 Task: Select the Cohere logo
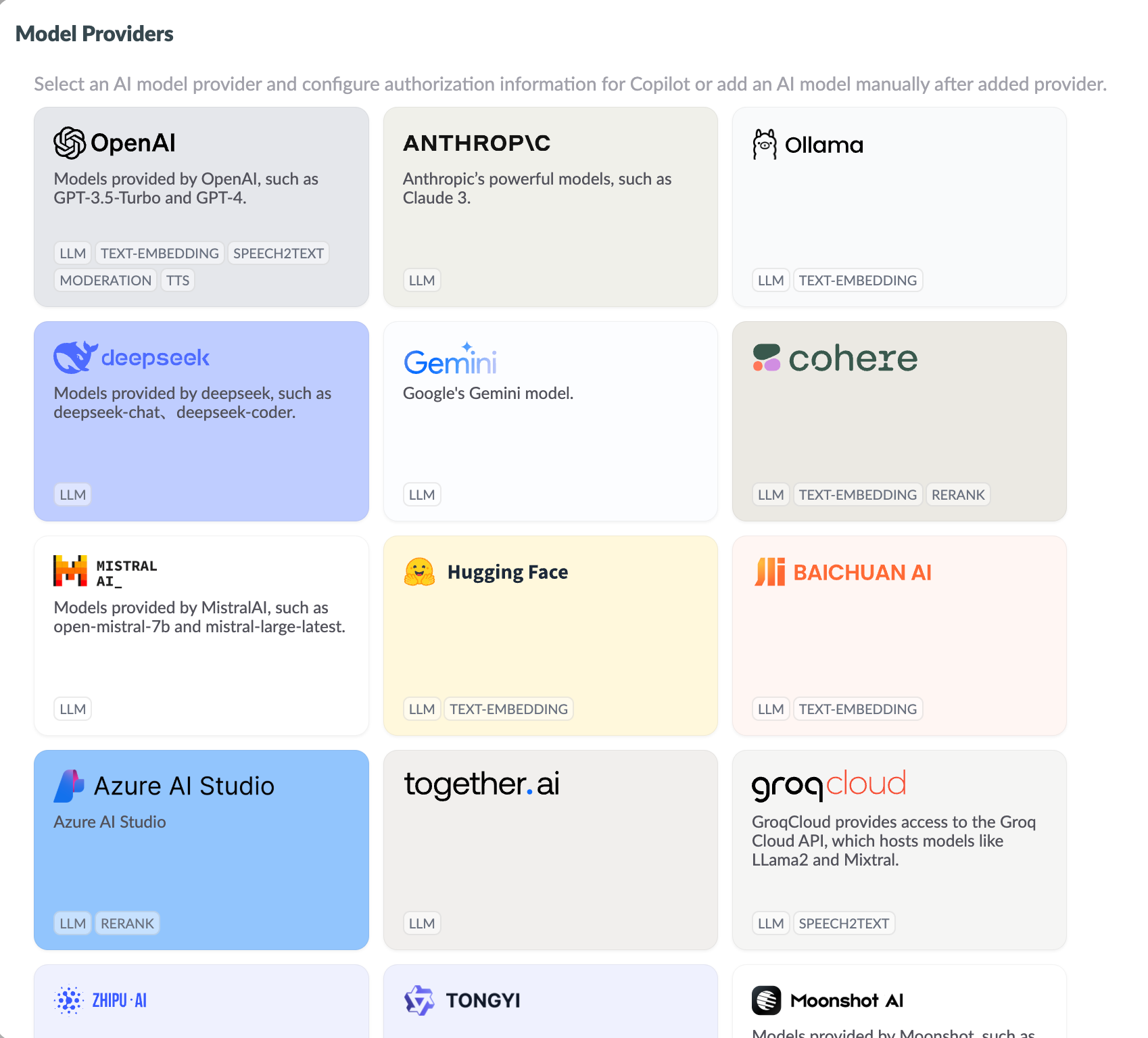click(835, 358)
